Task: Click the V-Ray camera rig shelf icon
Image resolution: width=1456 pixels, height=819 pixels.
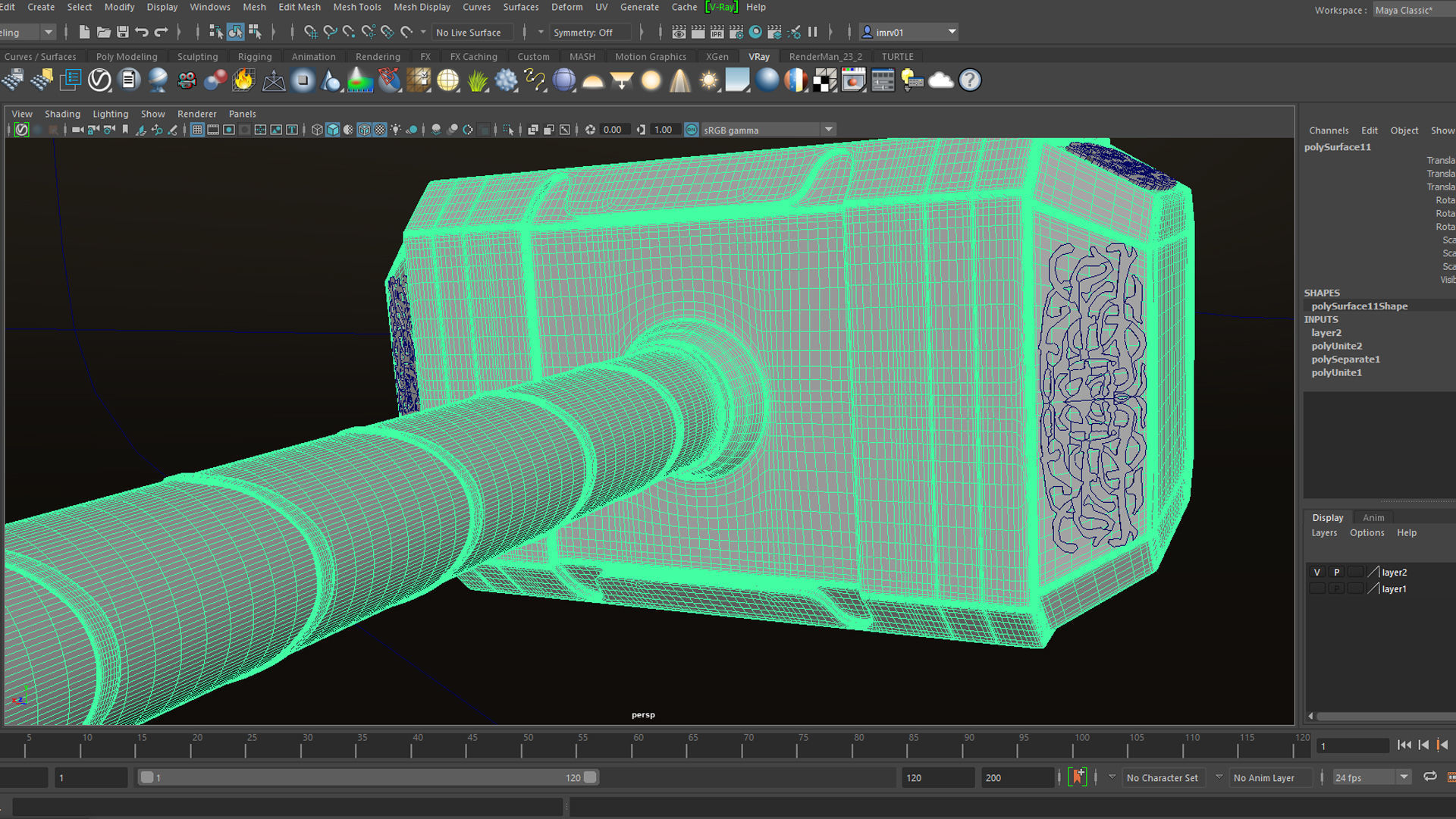Action: click(x=187, y=80)
